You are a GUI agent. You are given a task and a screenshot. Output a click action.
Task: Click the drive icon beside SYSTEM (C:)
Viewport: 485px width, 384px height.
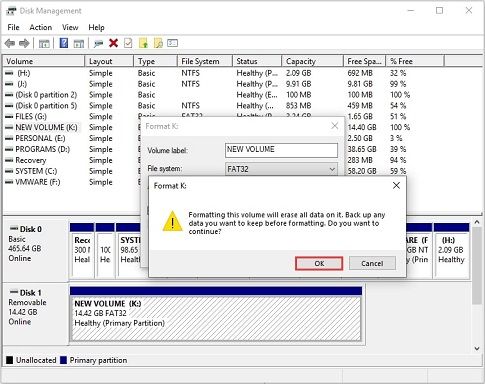point(9,171)
